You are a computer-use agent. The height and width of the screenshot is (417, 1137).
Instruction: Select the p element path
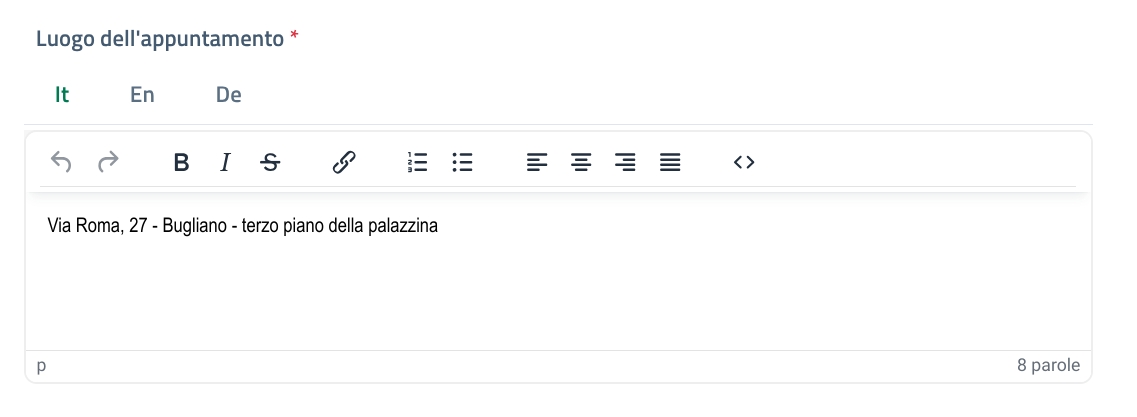[x=42, y=366]
